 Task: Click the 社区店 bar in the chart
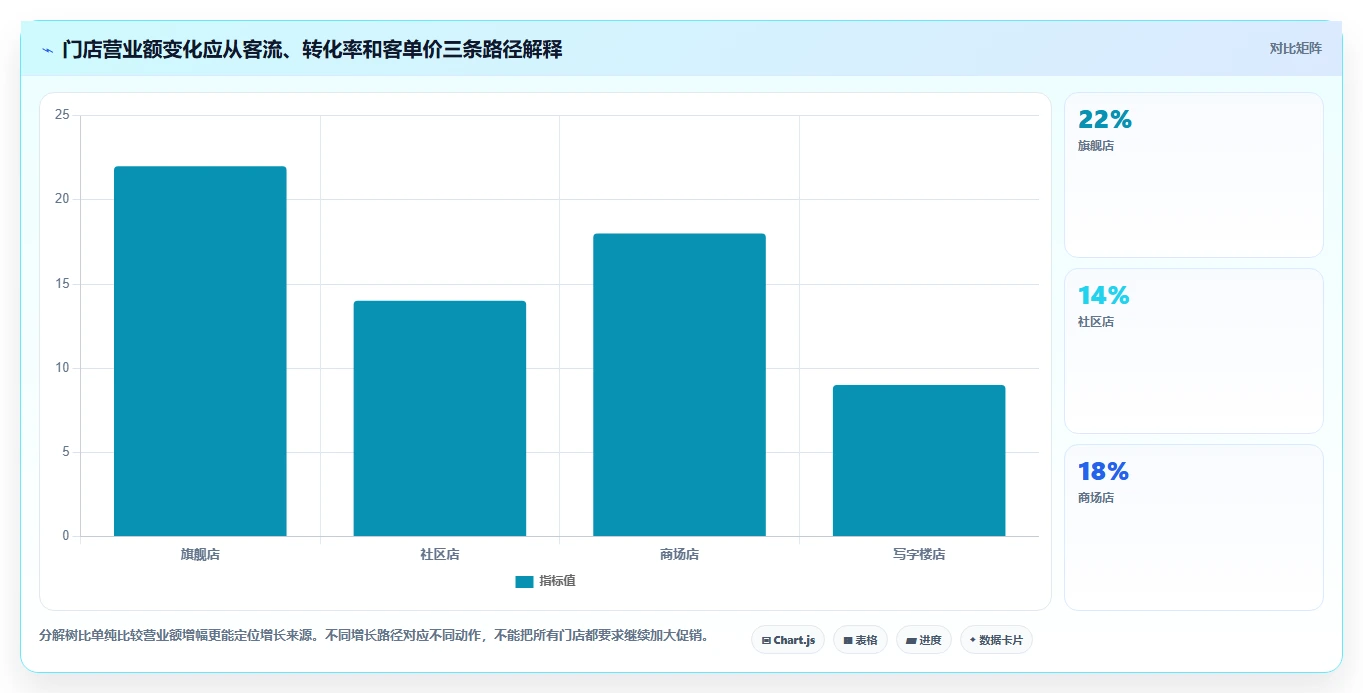point(440,419)
